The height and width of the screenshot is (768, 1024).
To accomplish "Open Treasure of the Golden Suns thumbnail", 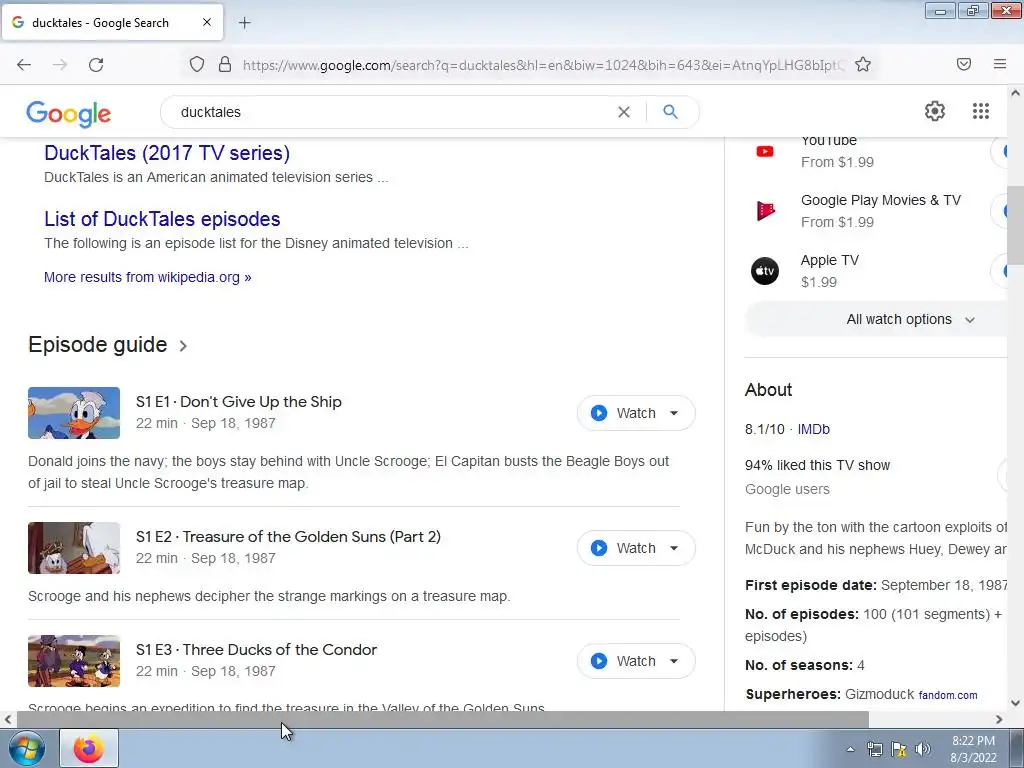I will pos(74,549).
